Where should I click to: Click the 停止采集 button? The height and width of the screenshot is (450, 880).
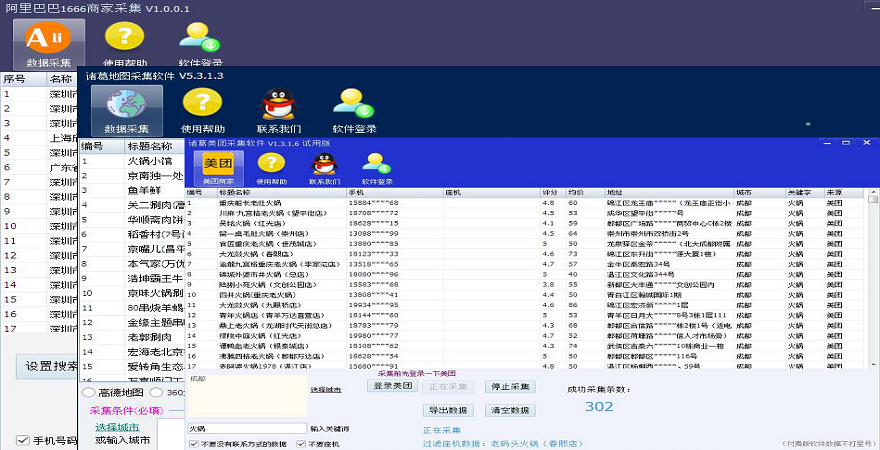(510, 386)
